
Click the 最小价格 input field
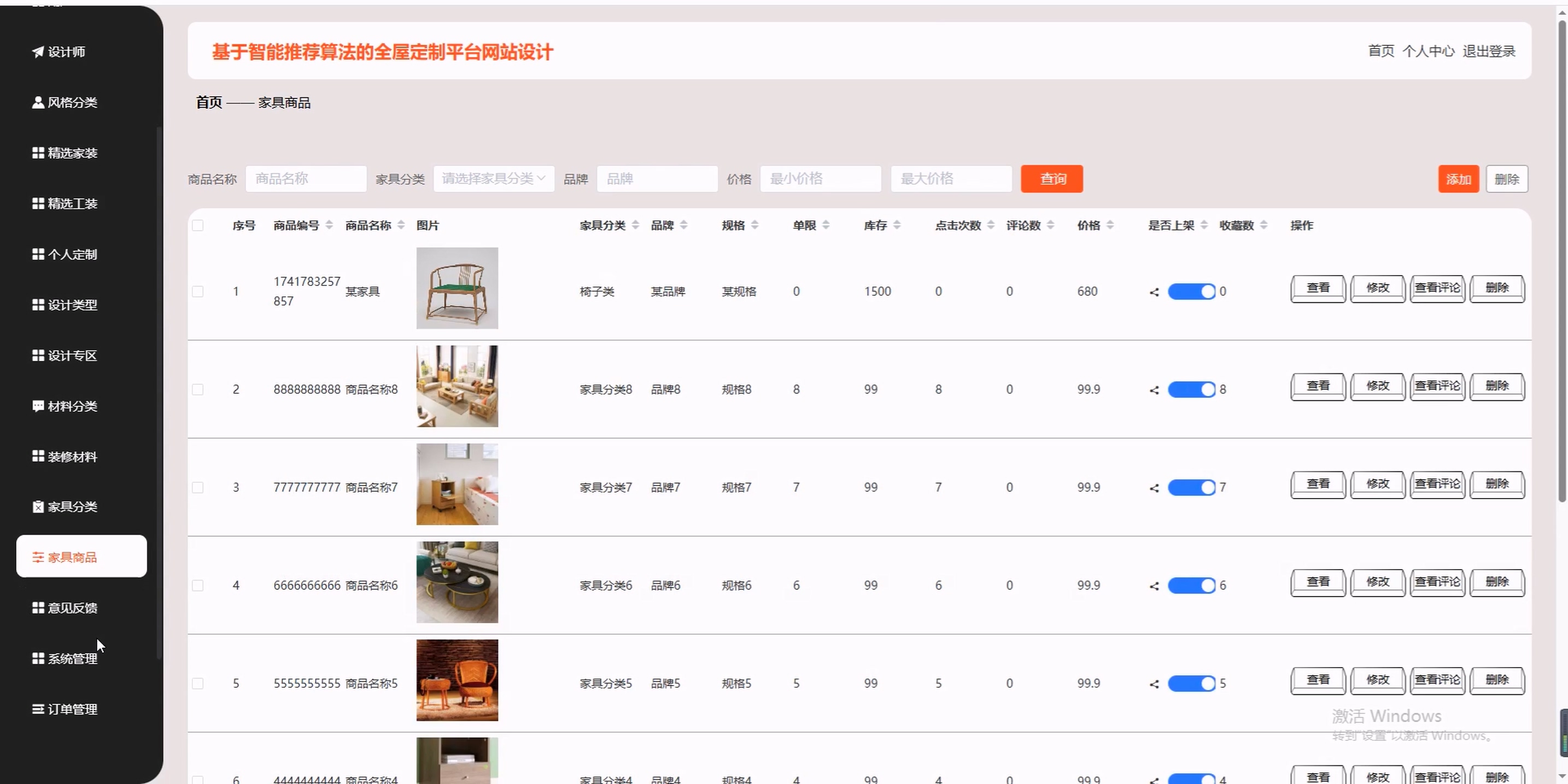pos(820,179)
